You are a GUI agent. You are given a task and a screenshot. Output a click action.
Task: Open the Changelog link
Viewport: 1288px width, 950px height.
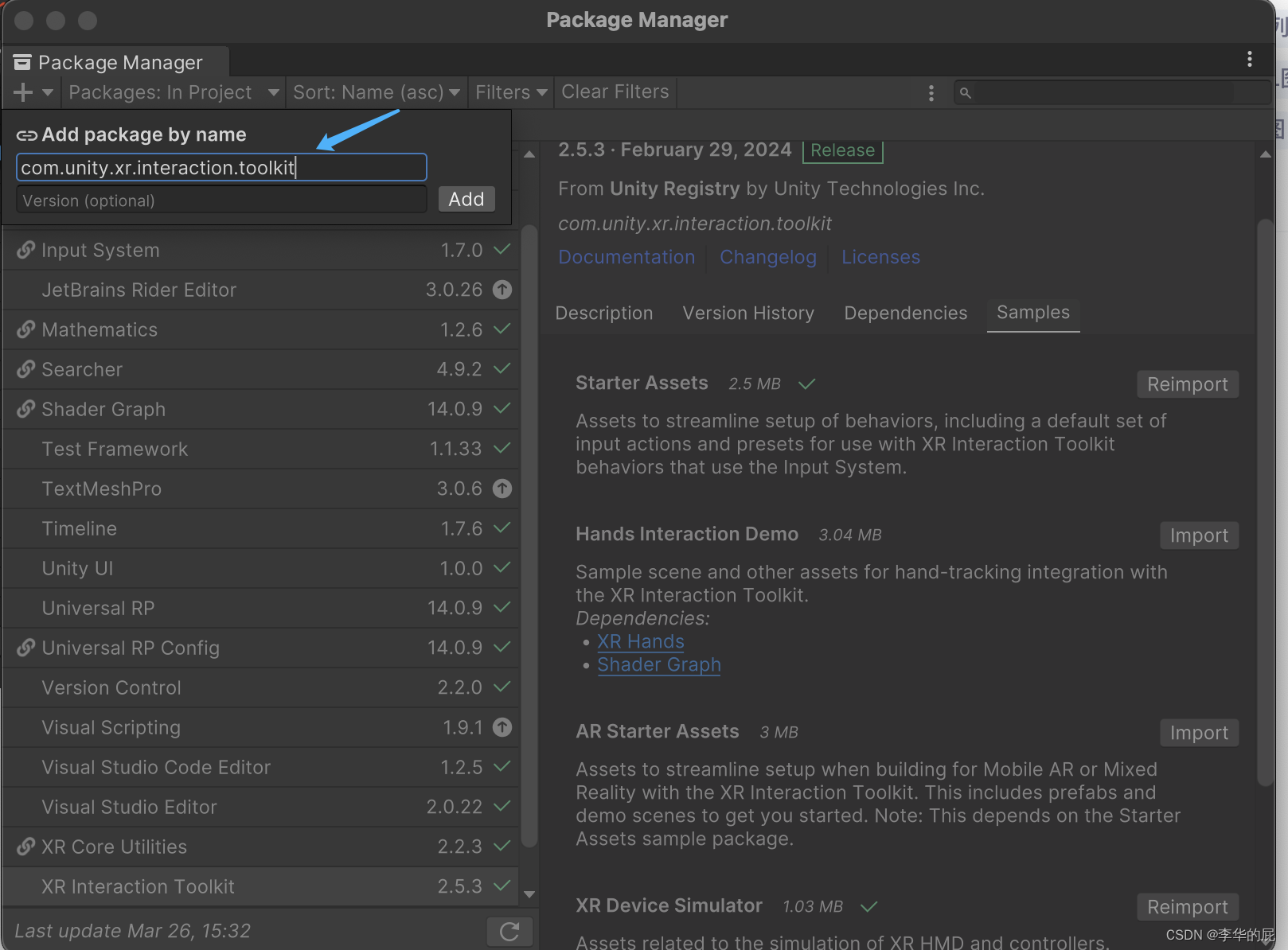pos(768,257)
